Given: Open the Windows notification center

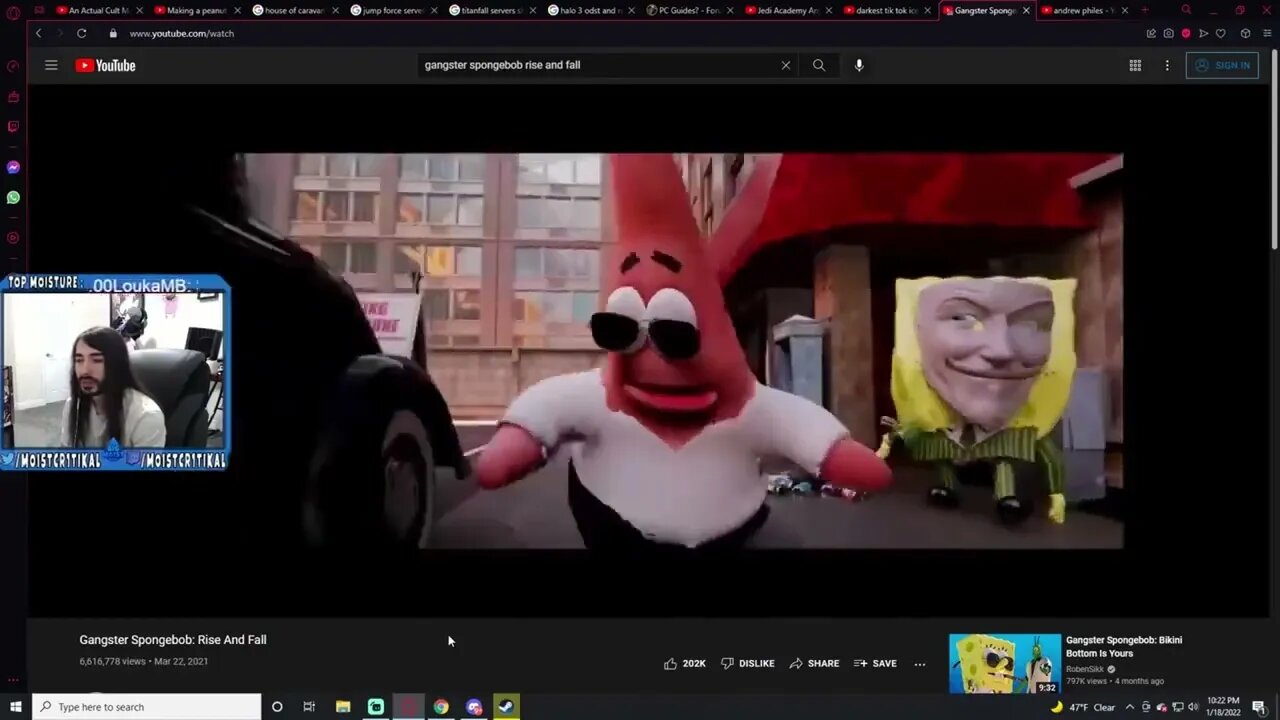Looking at the screenshot, I should click(x=1259, y=707).
